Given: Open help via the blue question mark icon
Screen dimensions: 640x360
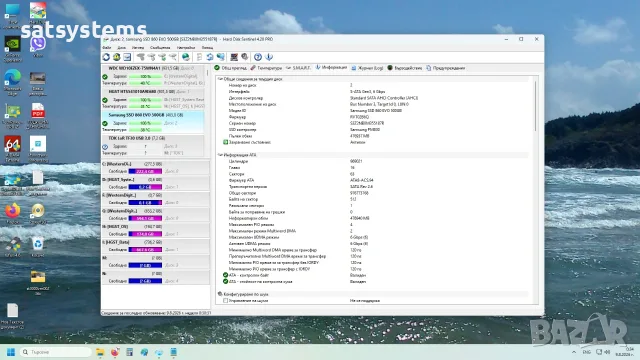Looking at the screenshot, I should click(258, 57).
